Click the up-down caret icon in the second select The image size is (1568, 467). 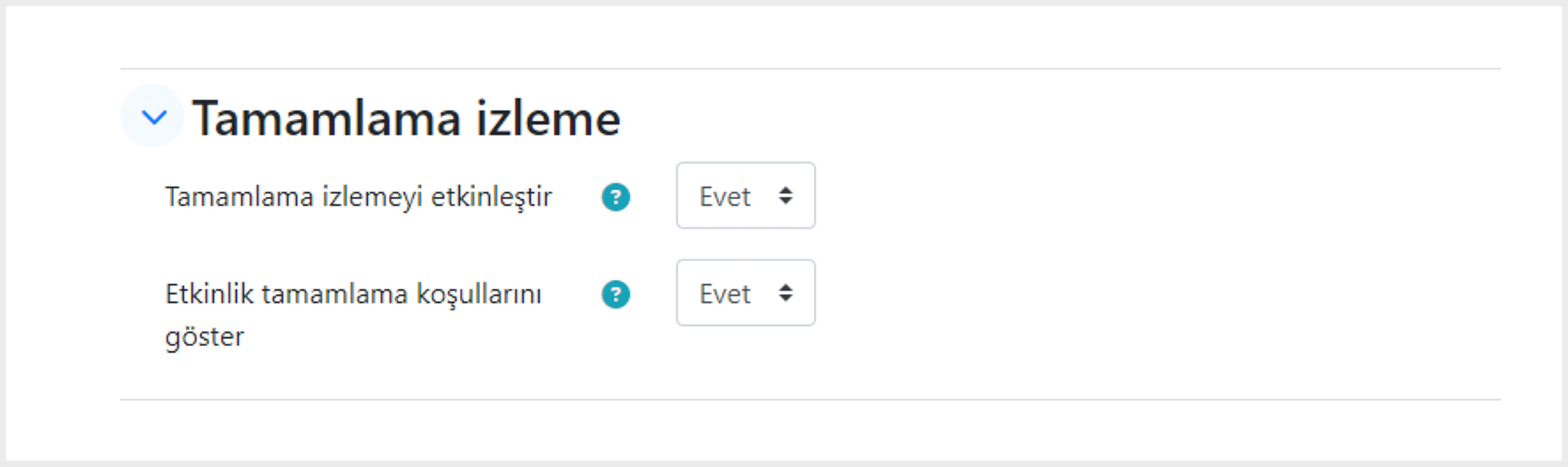(x=786, y=292)
